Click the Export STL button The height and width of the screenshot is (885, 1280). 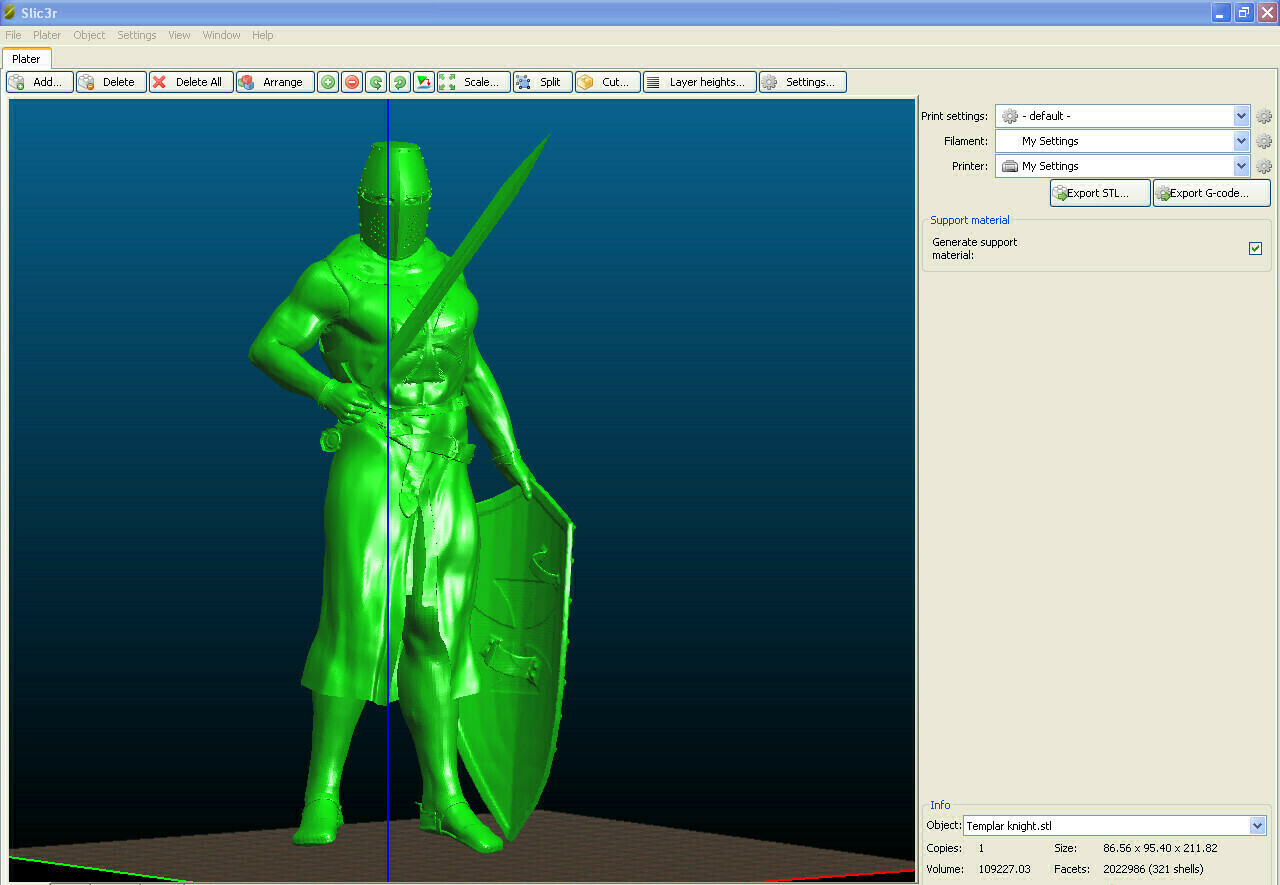[x=1099, y=193]
